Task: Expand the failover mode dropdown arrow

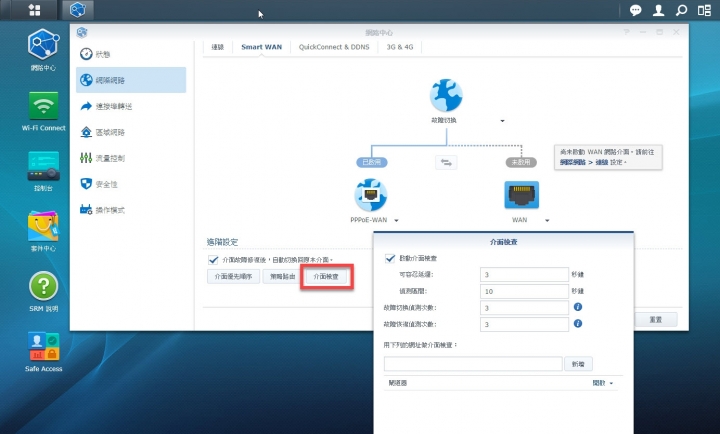Action: (502, 121)
